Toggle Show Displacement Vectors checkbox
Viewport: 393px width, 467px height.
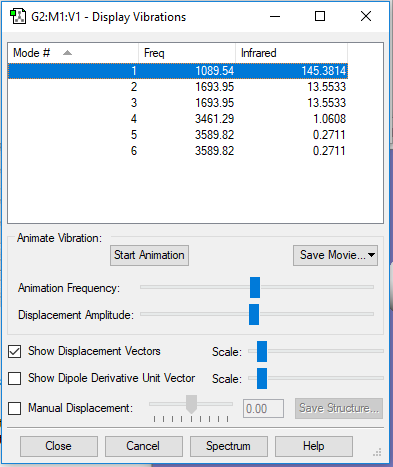15,351
